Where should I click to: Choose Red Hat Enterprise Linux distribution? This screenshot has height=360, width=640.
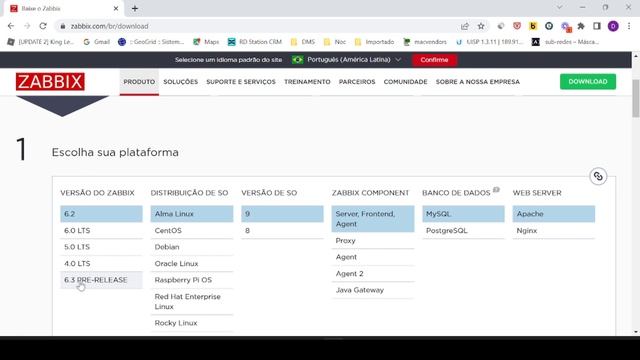click(192, 302)
